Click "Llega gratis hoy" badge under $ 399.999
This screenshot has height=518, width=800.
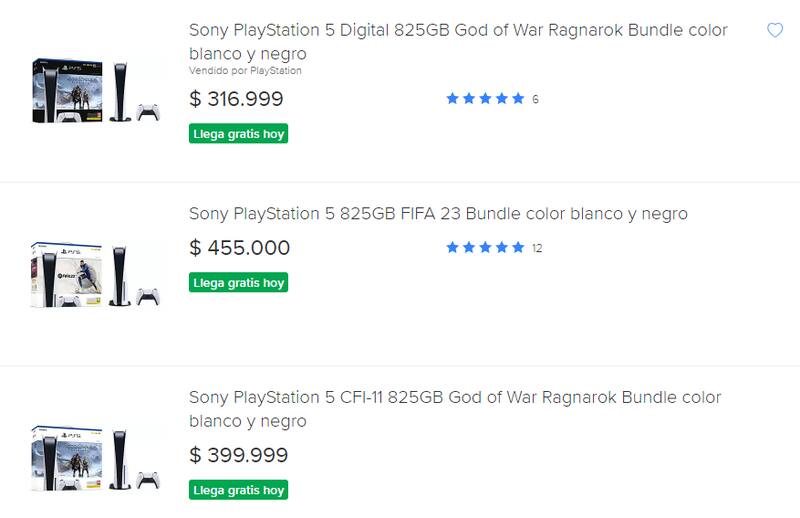pos(238,490)
